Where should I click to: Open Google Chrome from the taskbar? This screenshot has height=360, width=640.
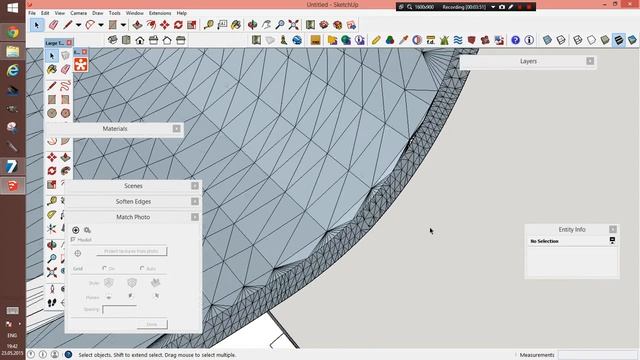coord(13,32)
